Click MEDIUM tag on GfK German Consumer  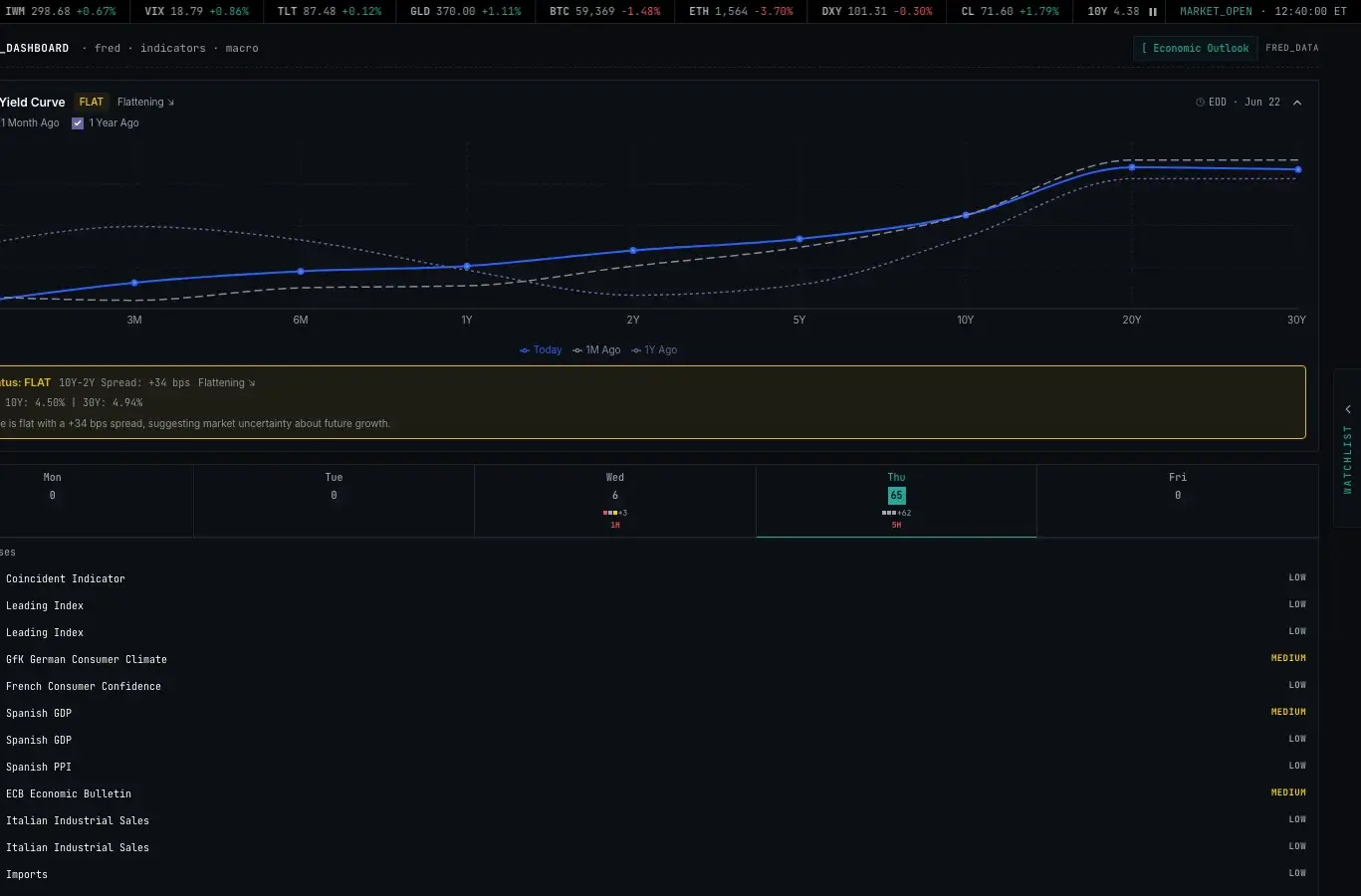click(1288, 658)
